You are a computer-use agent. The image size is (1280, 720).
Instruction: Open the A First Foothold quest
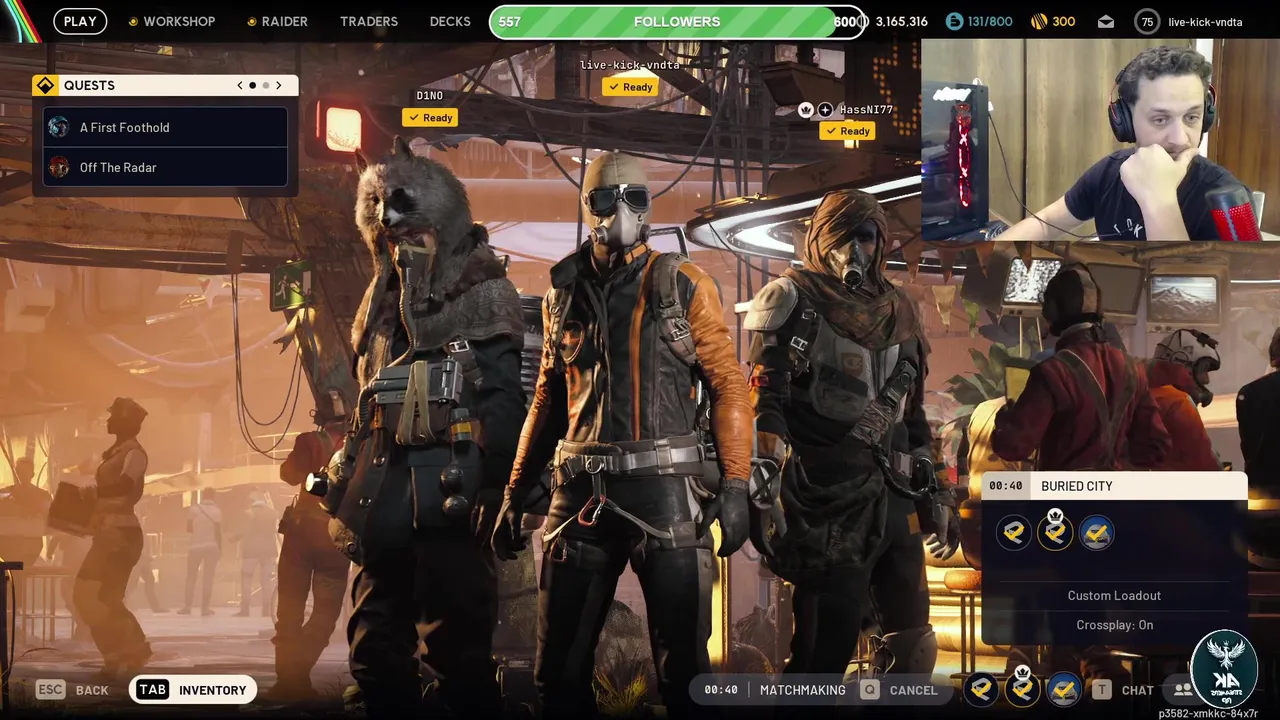click(165, 127)
